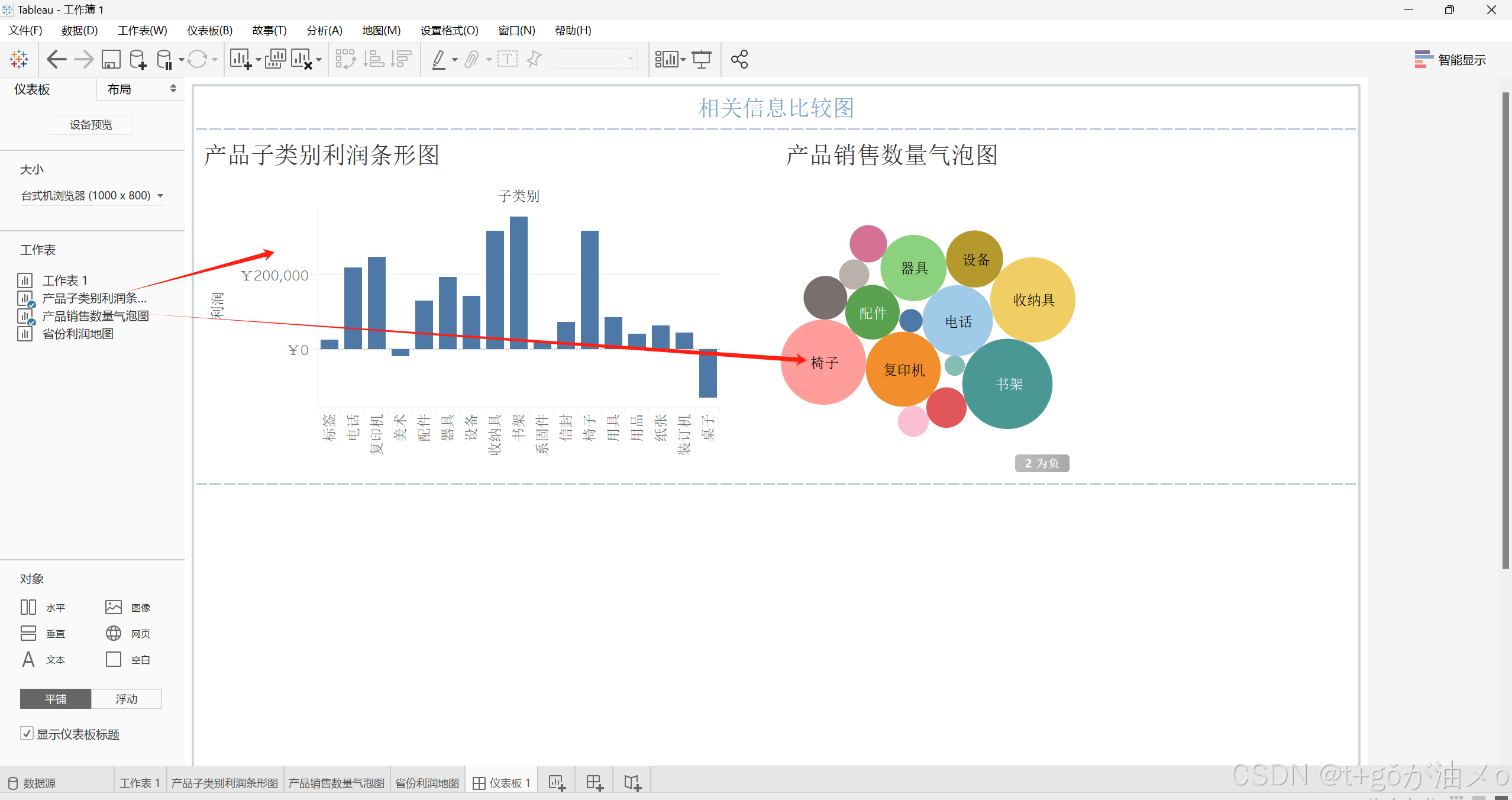Click the new story icon in bottom bar

point(632,783)
